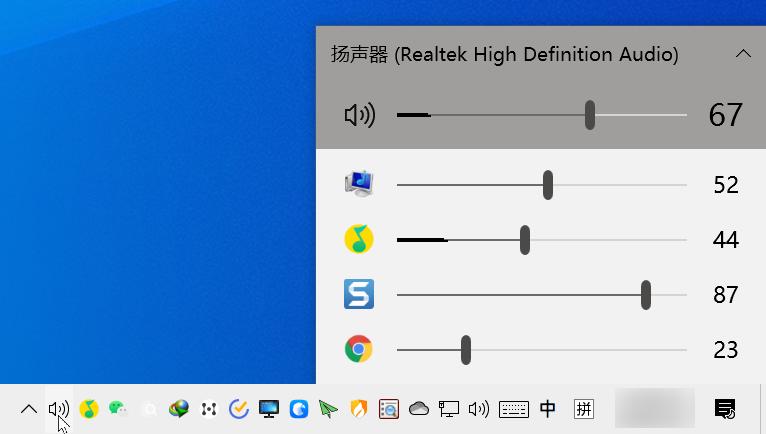Click the volume value 44
Screen dimensions: 766x434
point(726,240)
